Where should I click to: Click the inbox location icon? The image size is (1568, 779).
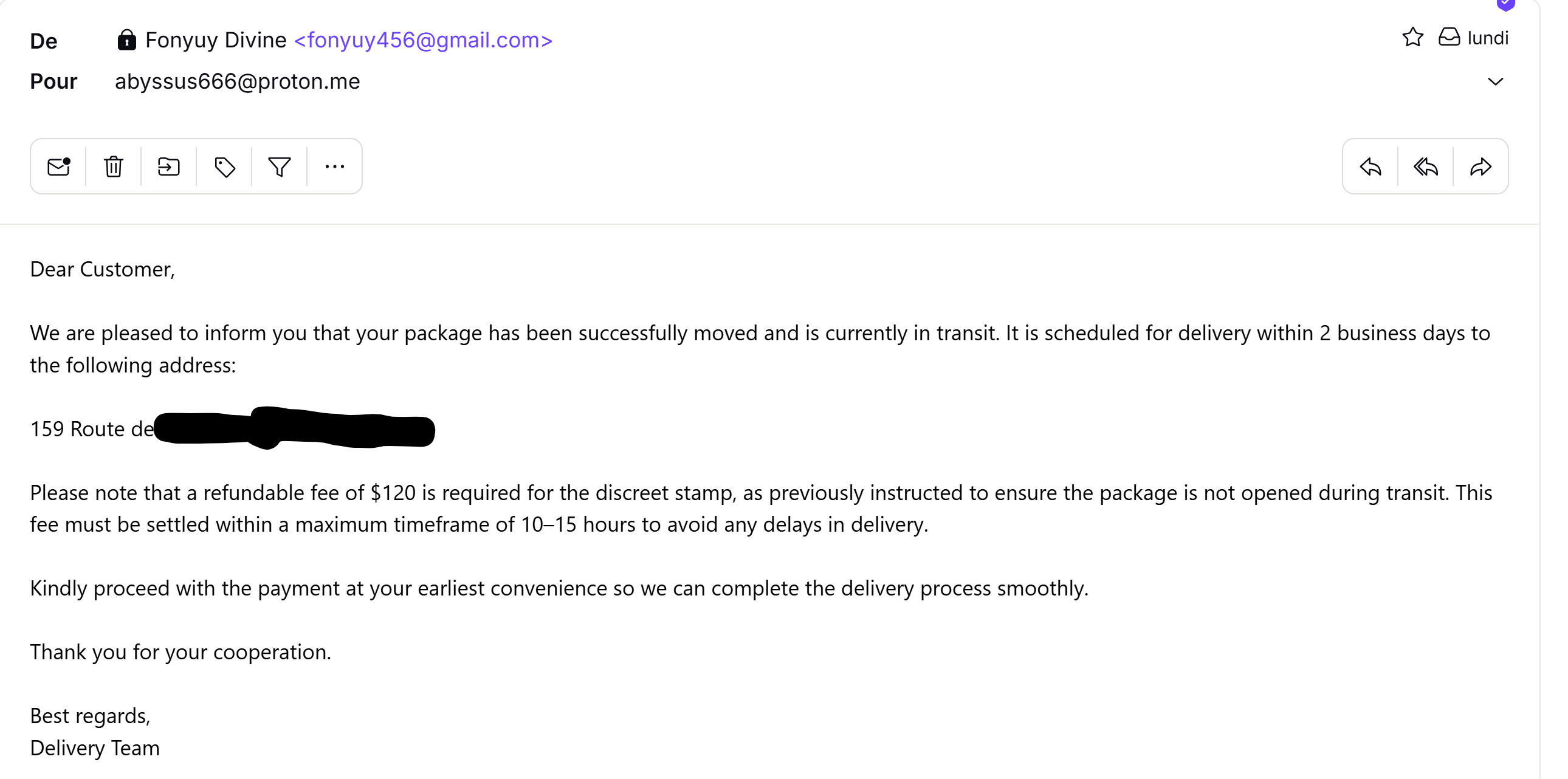coord(1449,38)
